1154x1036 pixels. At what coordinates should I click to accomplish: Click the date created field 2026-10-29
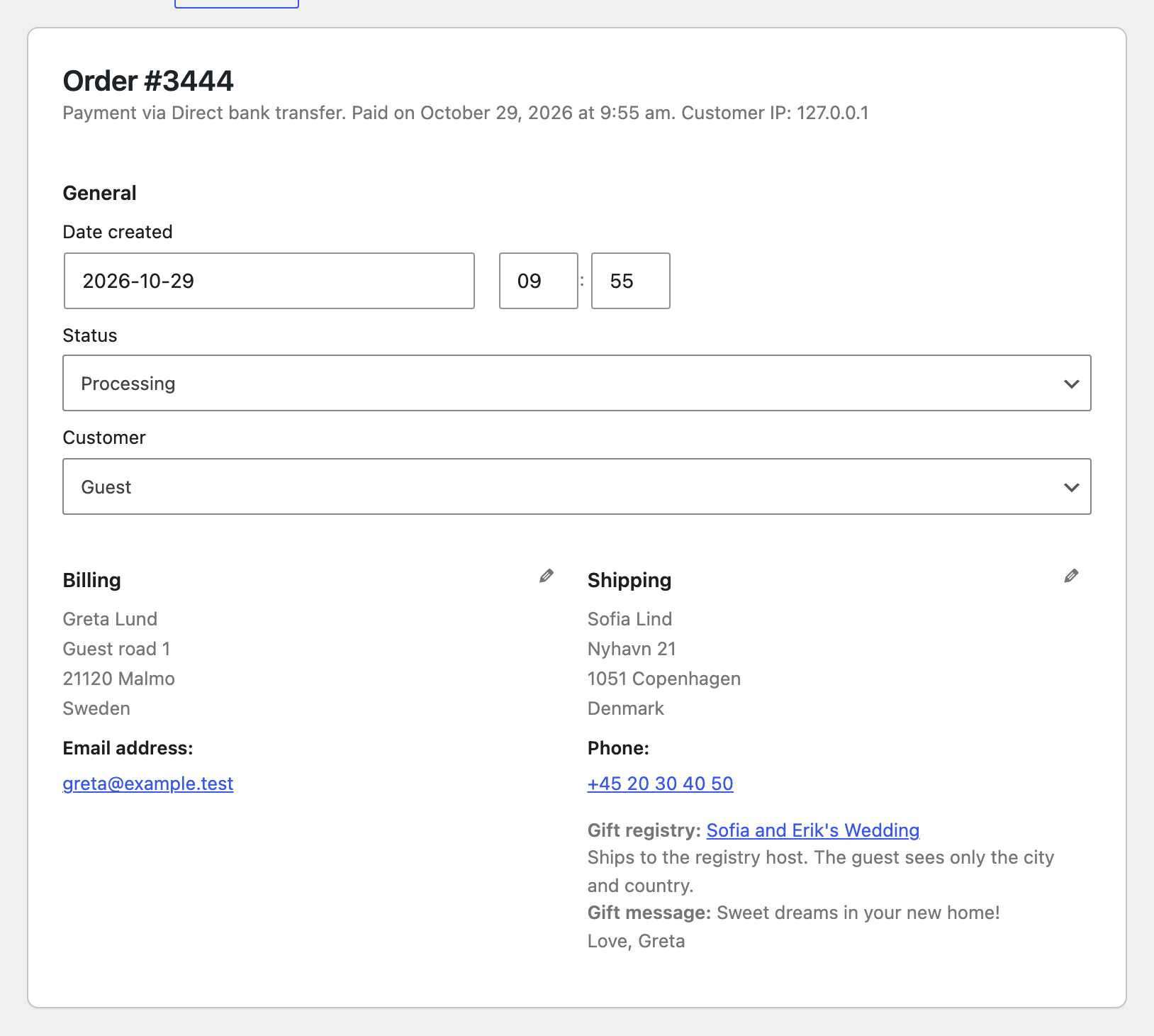click(x=269, y=281)
